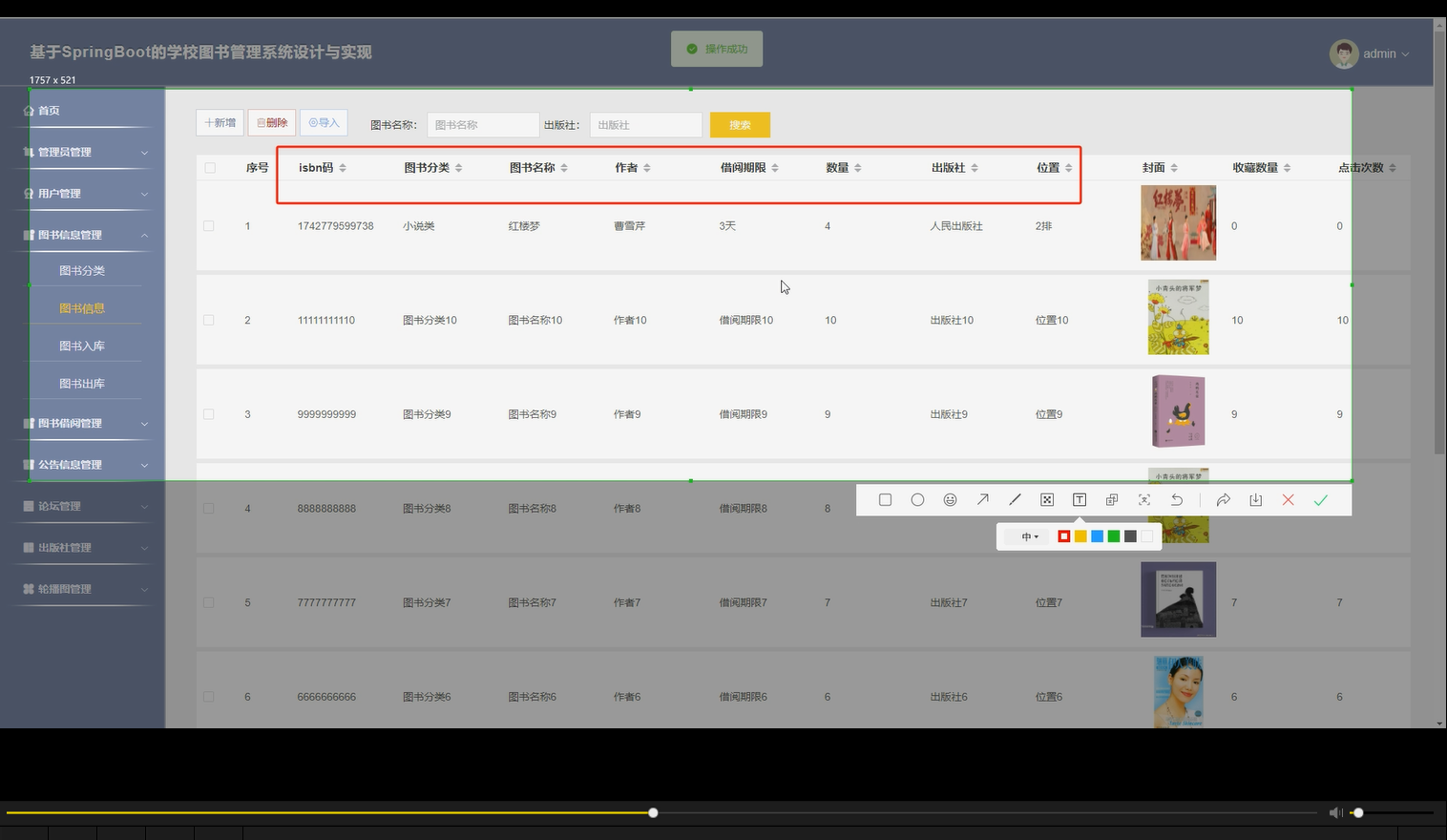Select the ellipse annotation tool
Image resolution: width=1447 pixels, height=840 pixels.
coord(917,500)
